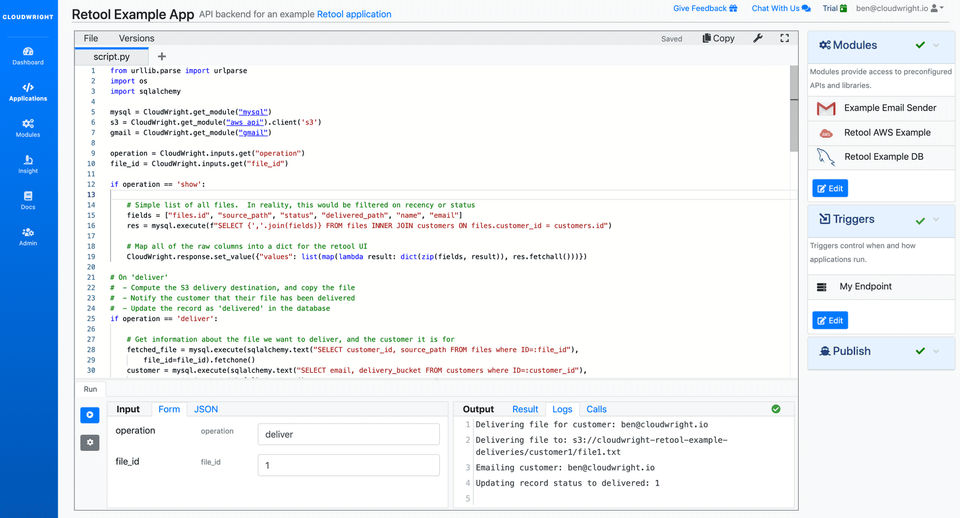
Task: Click the gray run settings gear button
Action: [x=90, y=442]
